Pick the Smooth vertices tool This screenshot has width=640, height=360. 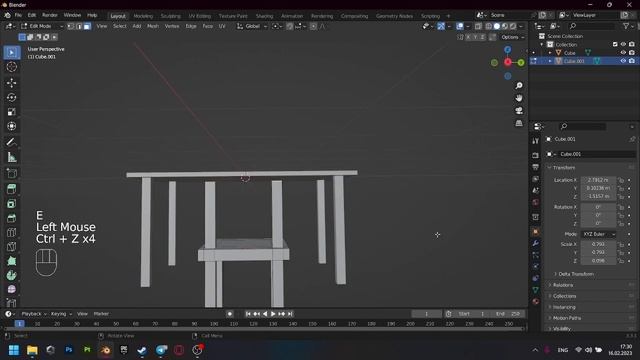tap(11, 289)
